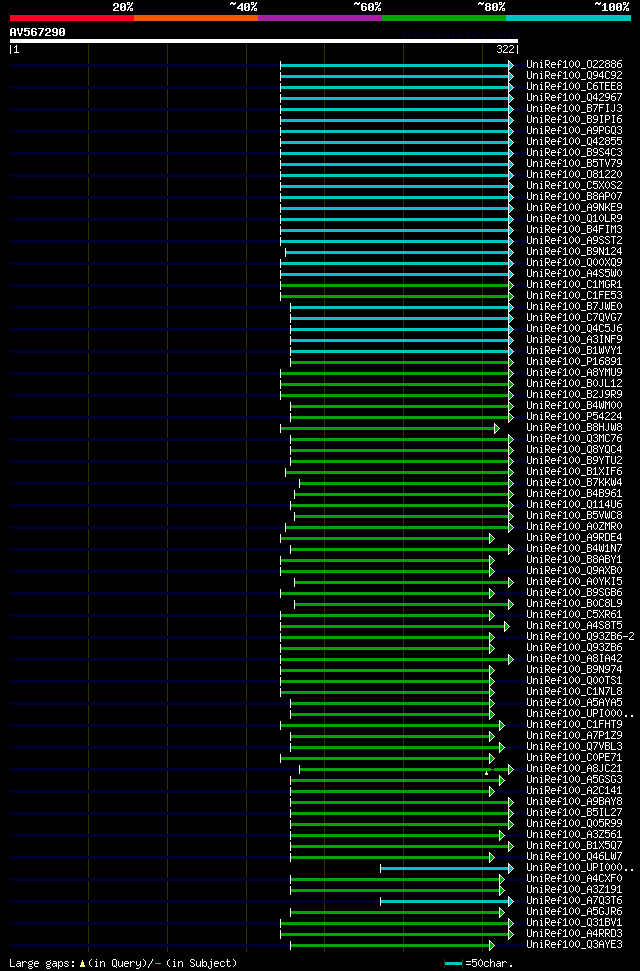Open hit UniRef100_Q94C92
The width and height of the screenshot is (640, 971).
pyautogui.click(x=574, y=76)
